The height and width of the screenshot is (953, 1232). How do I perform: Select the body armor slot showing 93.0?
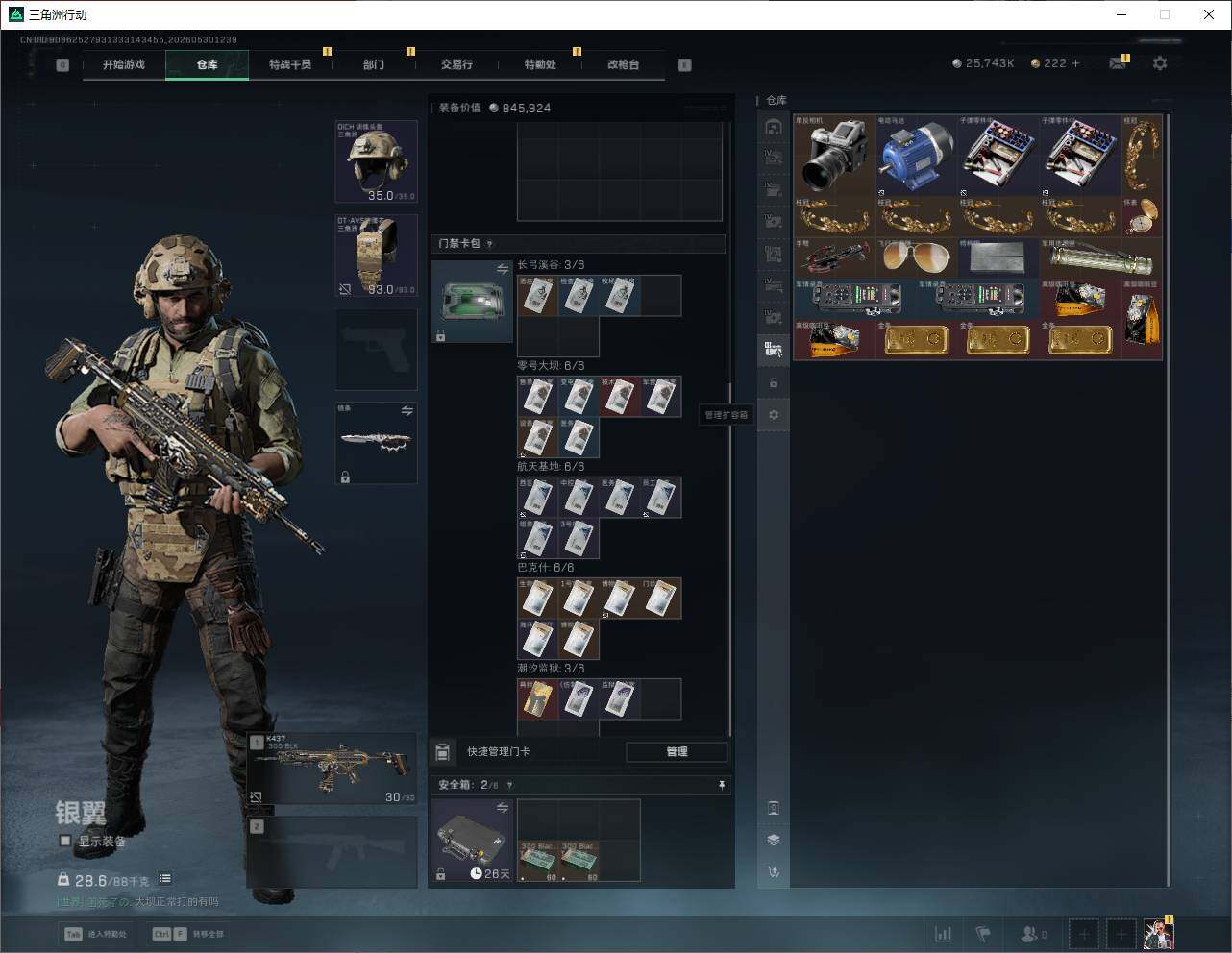pyautogui.click(x=376, y=256)
